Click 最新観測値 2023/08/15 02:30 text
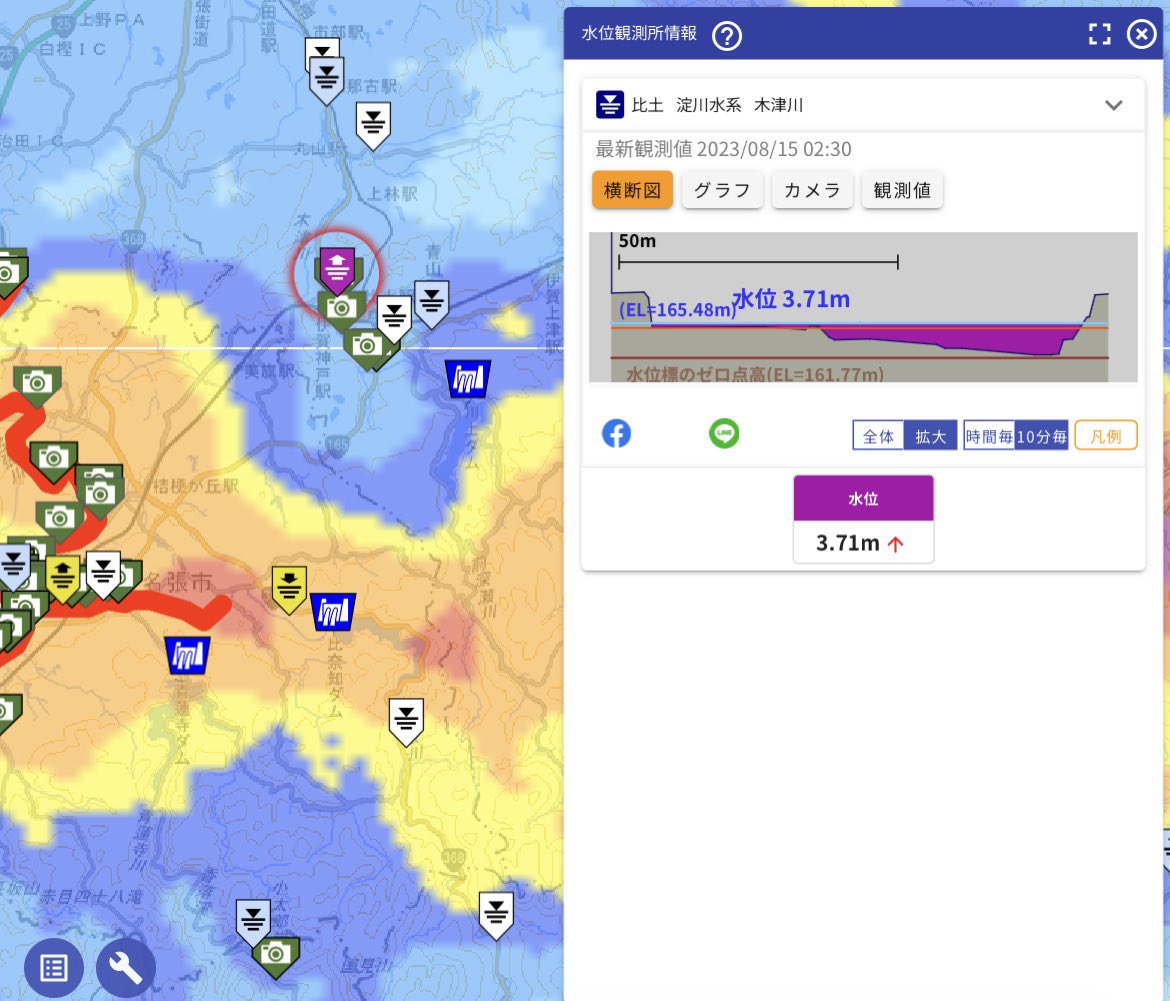This screenshot has height=1001, width=1170. pos(723,149)
